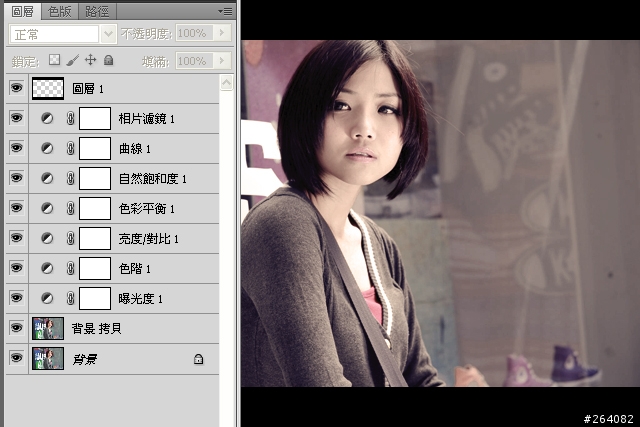Select layer name 曝光度 1
Screen dimensions: 640x427
(x=141, y=299)
